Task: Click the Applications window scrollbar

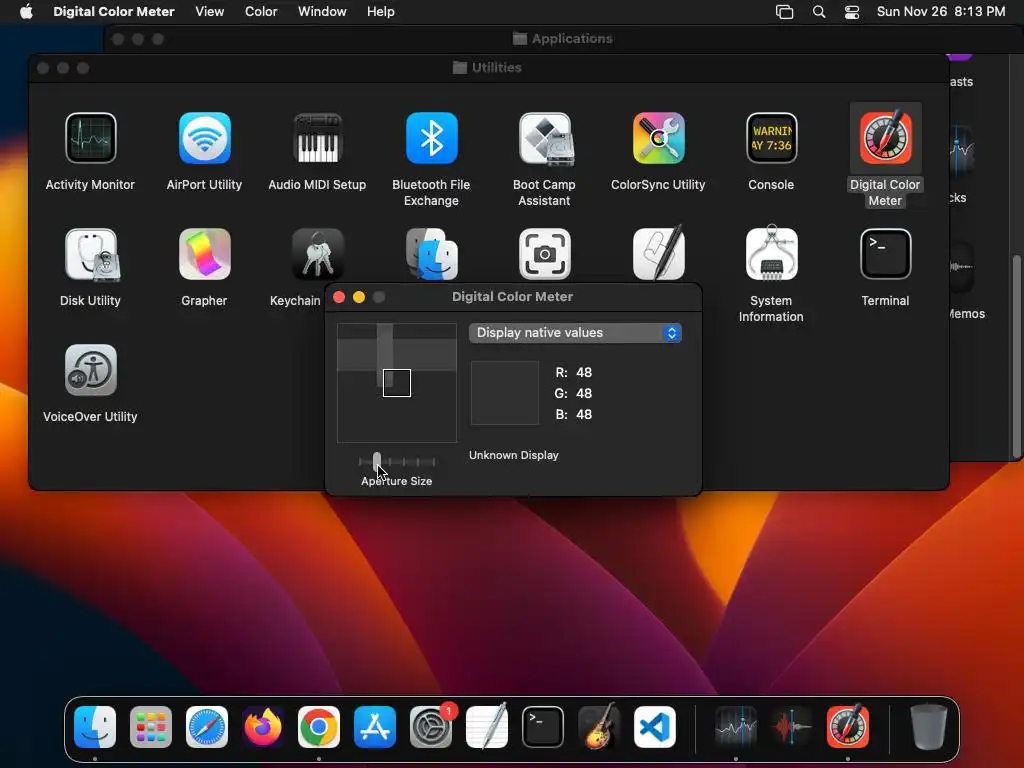Action: 1016,356
